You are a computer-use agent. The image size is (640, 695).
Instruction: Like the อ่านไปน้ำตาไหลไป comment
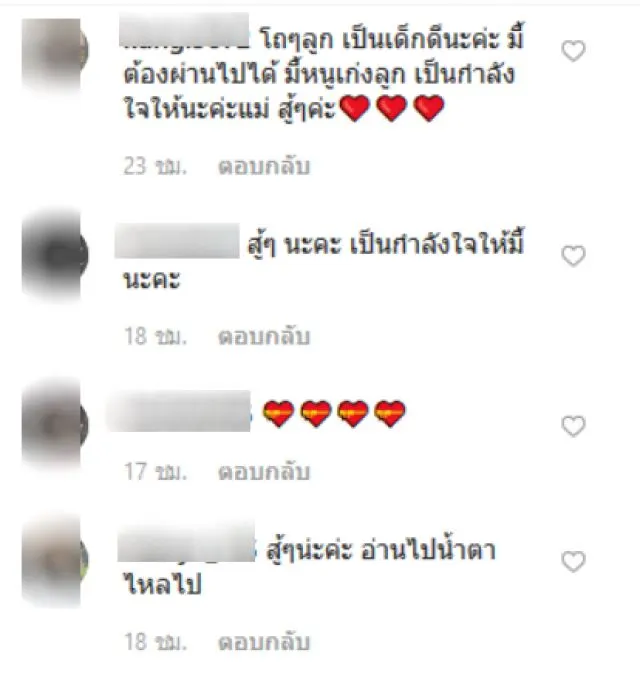[x=574, y=562]
